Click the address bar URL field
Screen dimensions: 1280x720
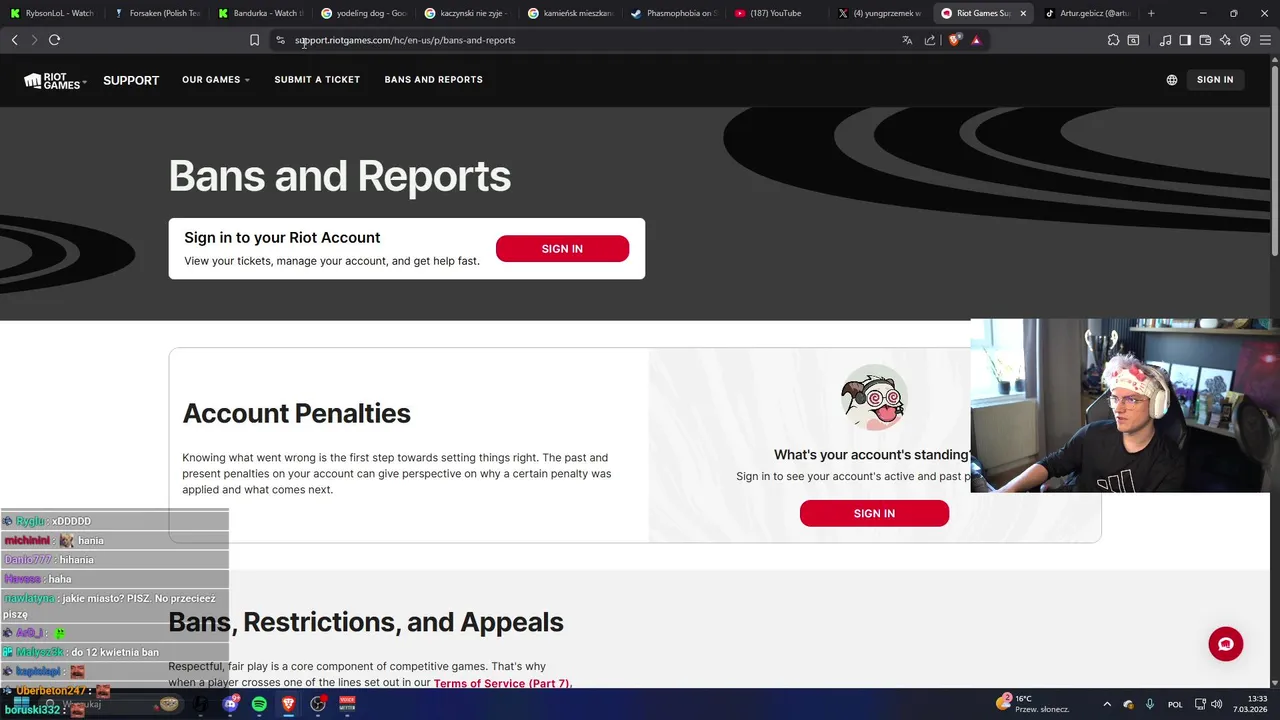pos(590,40)
